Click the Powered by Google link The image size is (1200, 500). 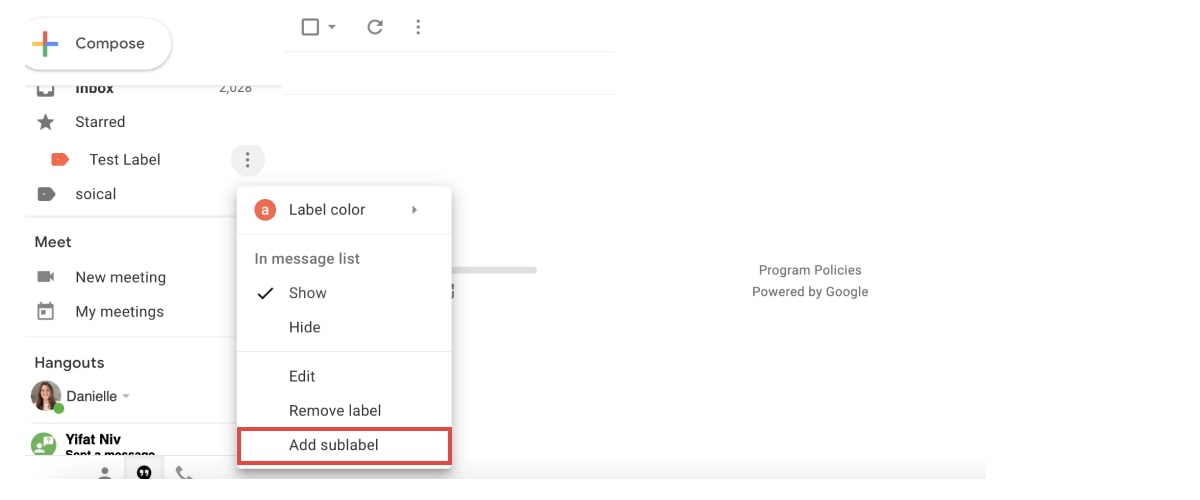click(x=810, y=292)
